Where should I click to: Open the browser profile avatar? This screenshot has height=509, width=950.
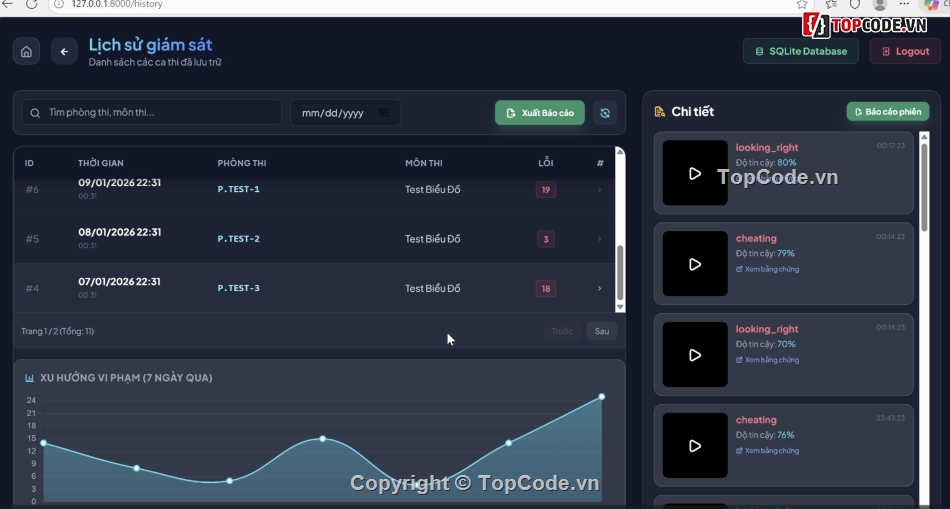coord(880,4)
